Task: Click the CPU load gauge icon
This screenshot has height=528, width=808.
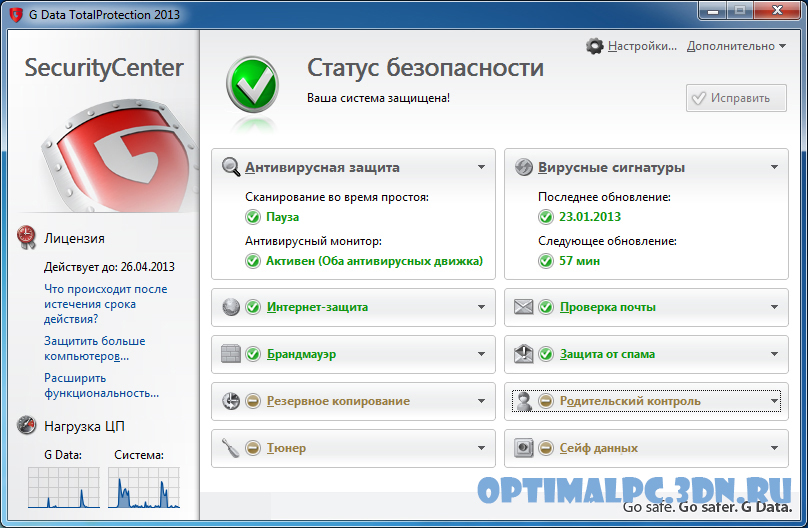Action: tap(26, 425)
